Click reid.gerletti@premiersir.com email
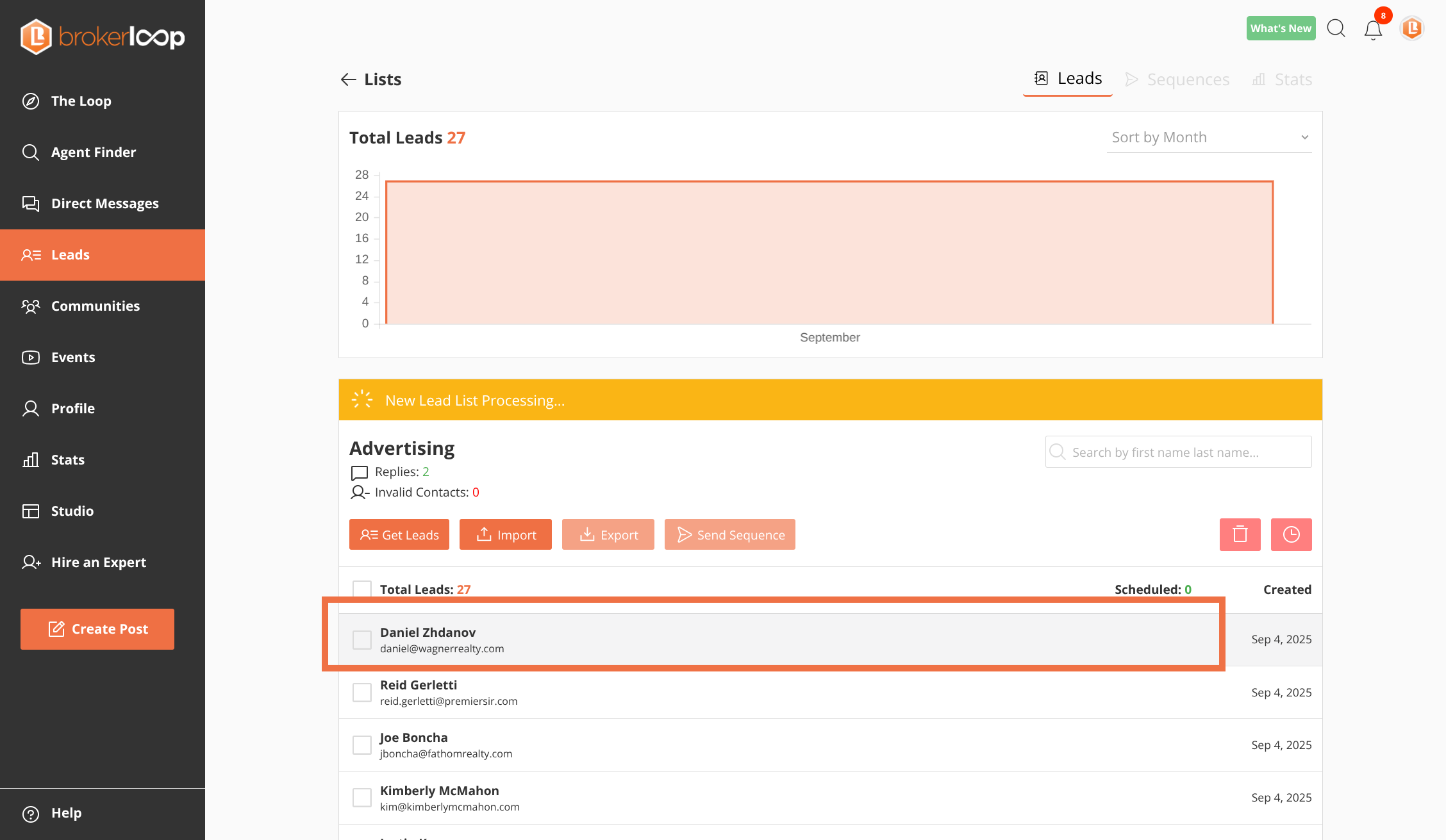This screenshot has width=1446, height=840. coord(449,701)
